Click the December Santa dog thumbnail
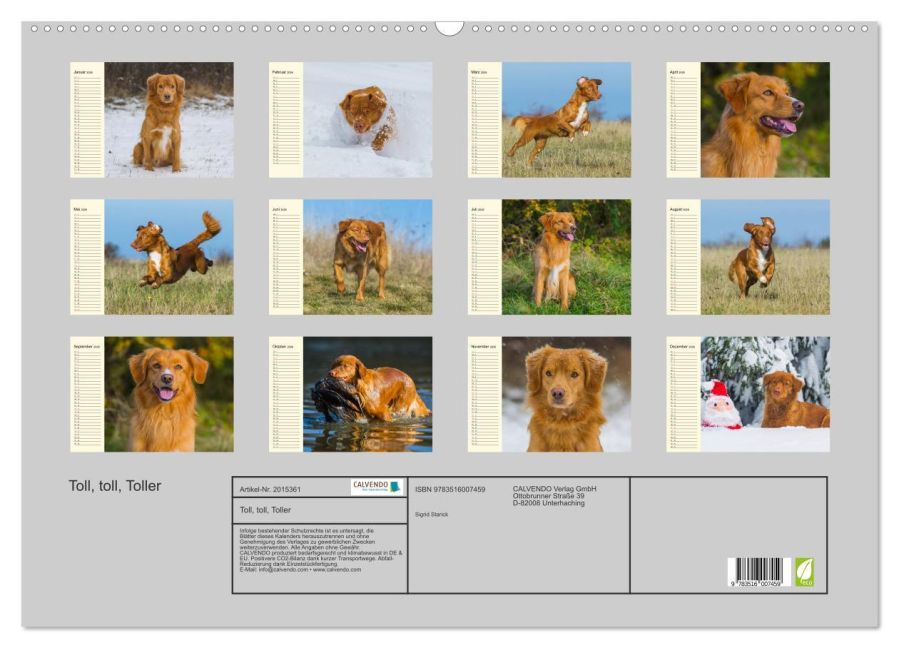 (x=748, y=395)
